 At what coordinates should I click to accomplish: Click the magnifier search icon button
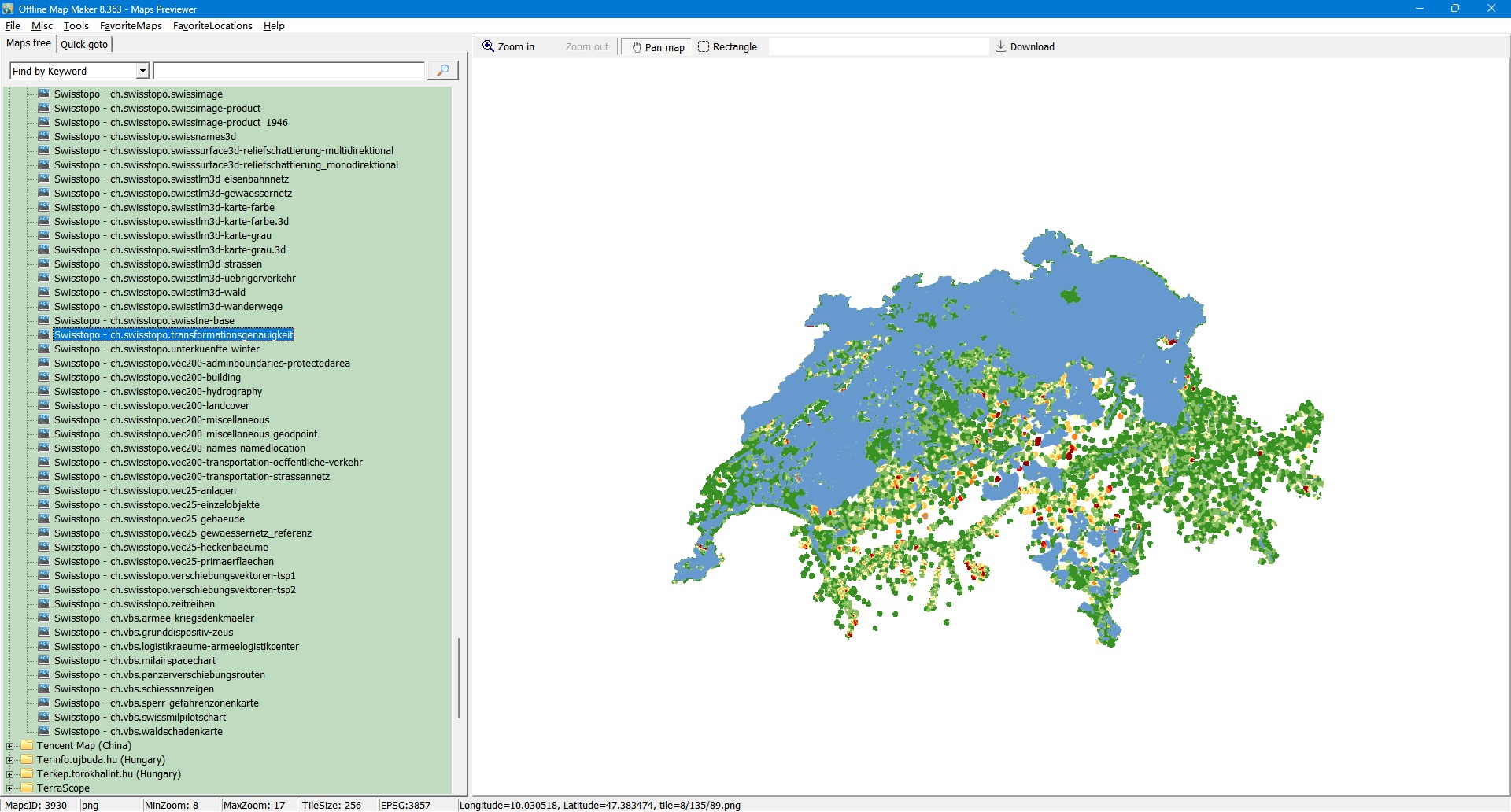click(x=442, y=71)
